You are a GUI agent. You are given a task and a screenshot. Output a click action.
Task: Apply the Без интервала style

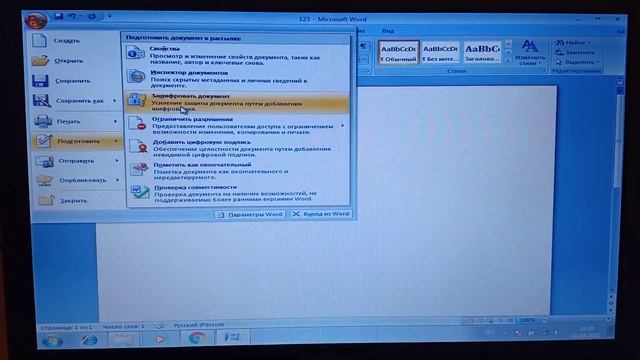[440, 52]
